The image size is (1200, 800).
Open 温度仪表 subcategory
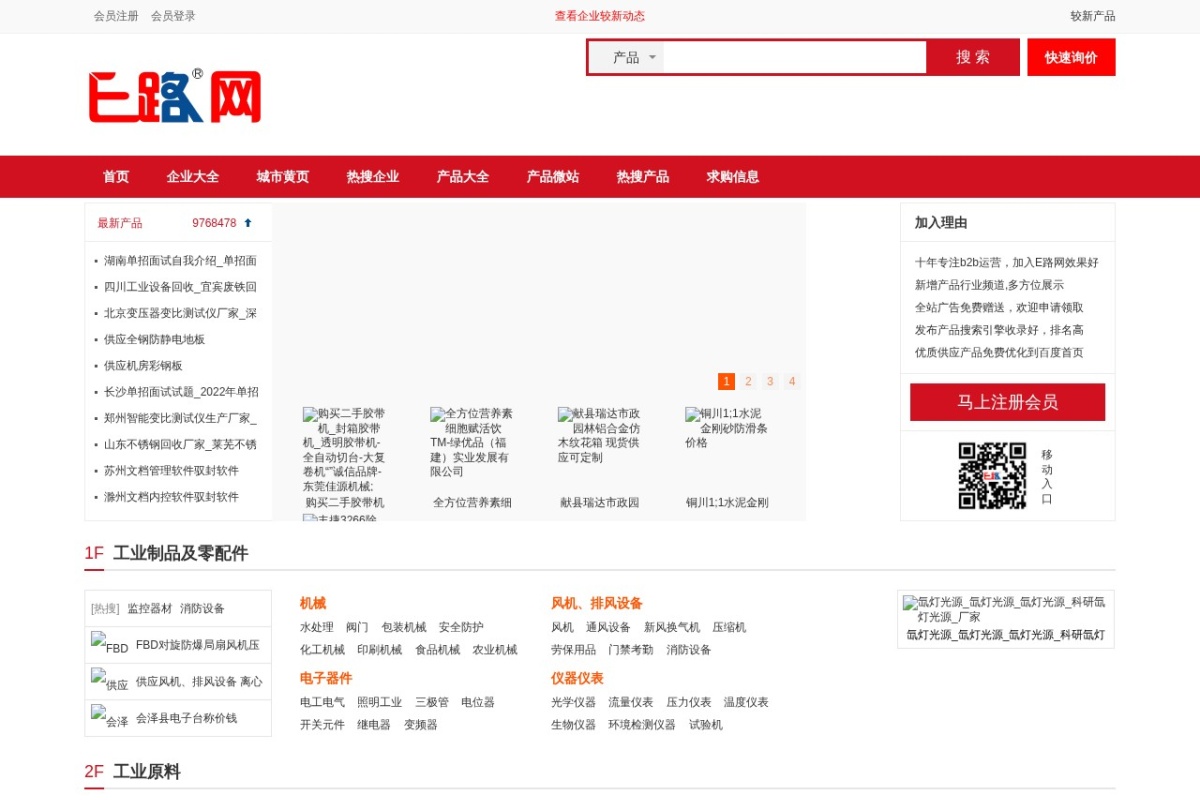(x=746, y=703)
